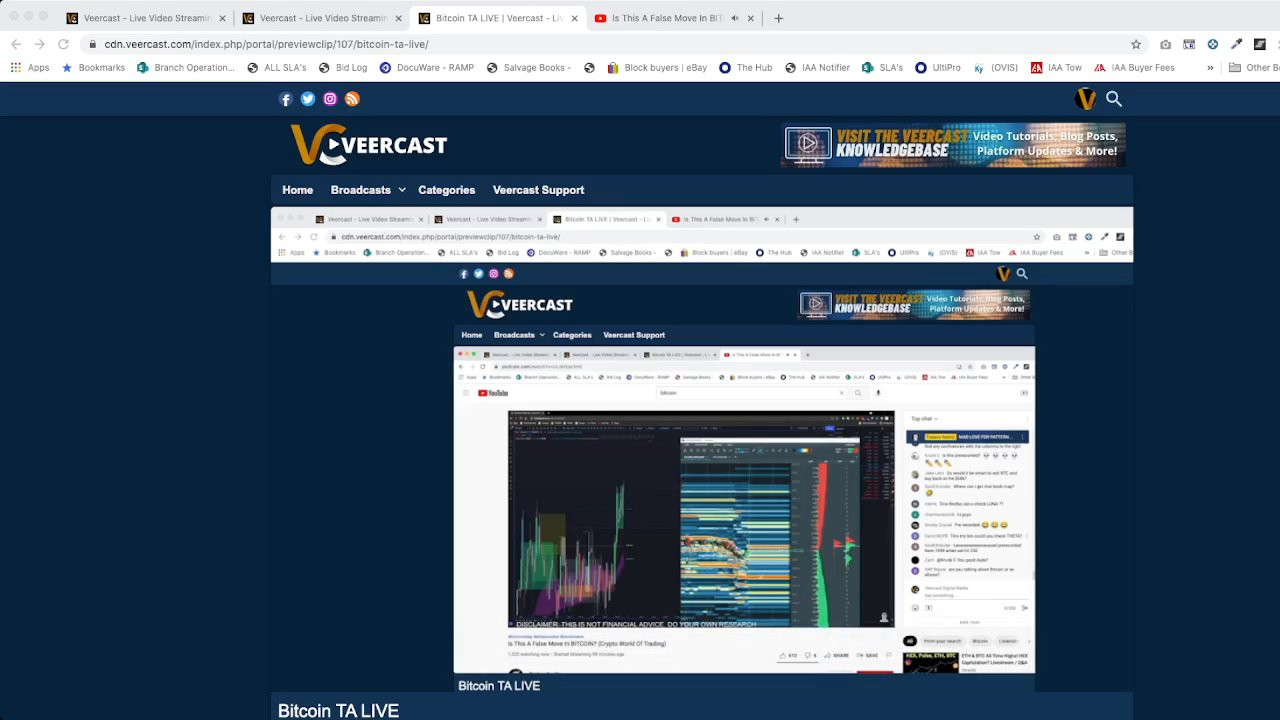Open the Instagram icon in the top page header
Screen dimensions: 1280x720
coord(330,99)
